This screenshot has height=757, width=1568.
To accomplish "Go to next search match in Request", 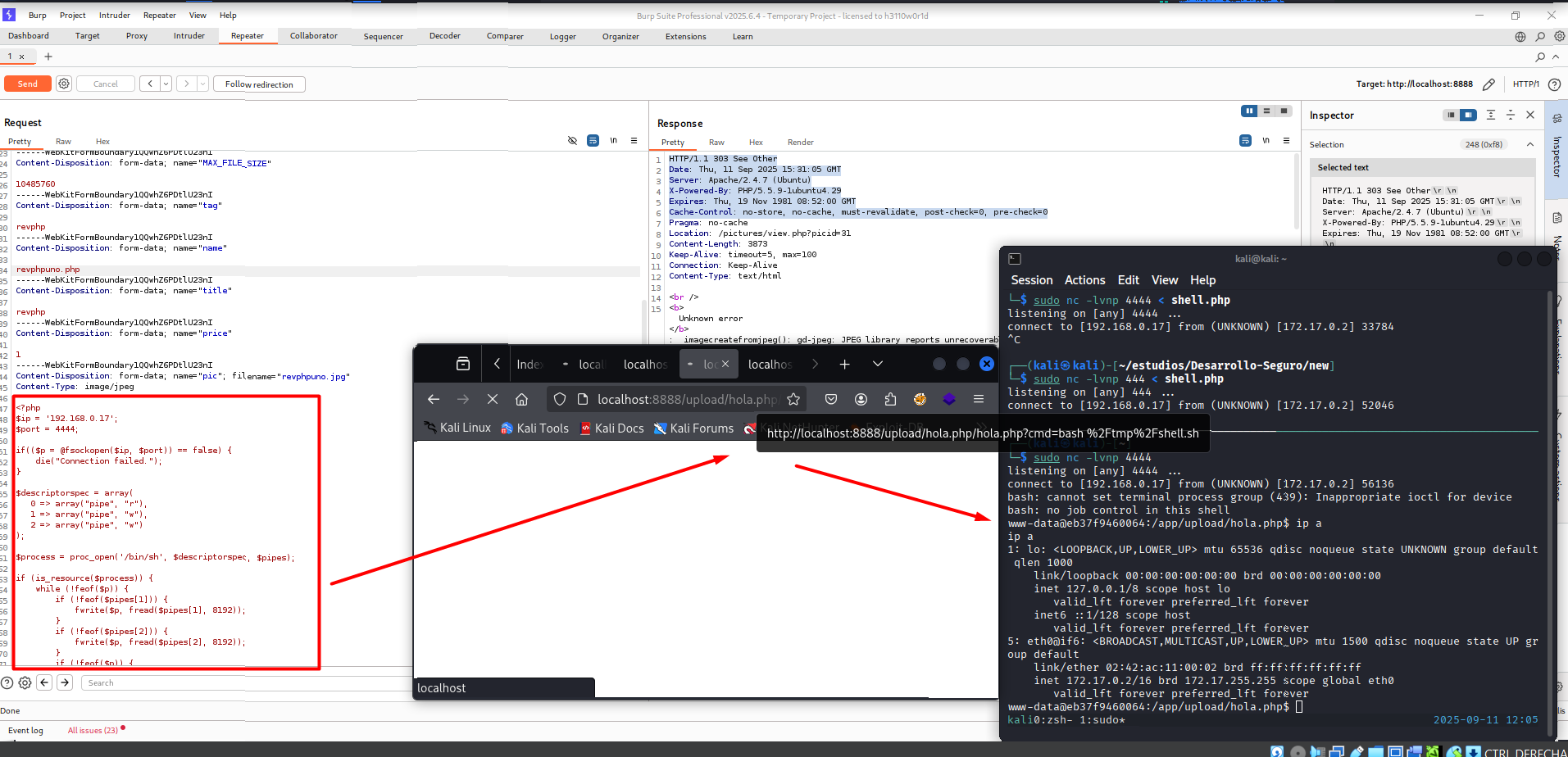I will coord(65,682).
